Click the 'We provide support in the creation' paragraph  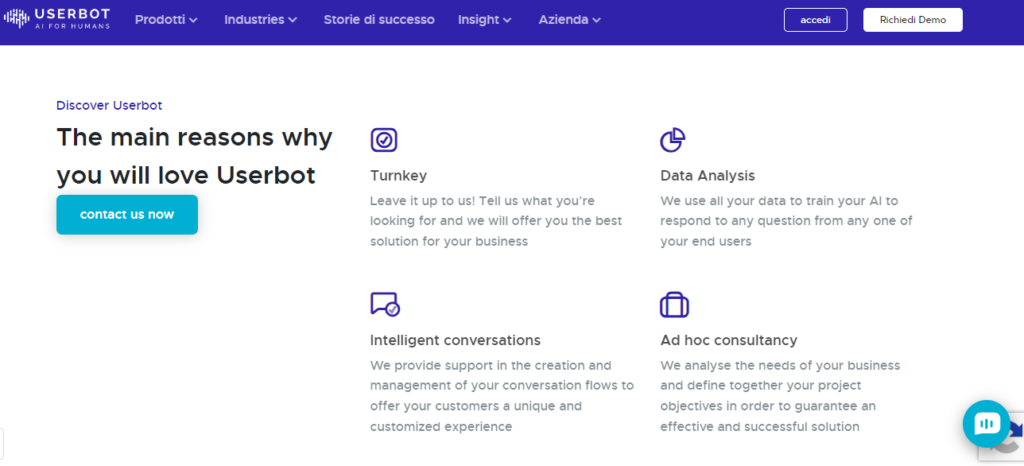[x=502, y=396]
